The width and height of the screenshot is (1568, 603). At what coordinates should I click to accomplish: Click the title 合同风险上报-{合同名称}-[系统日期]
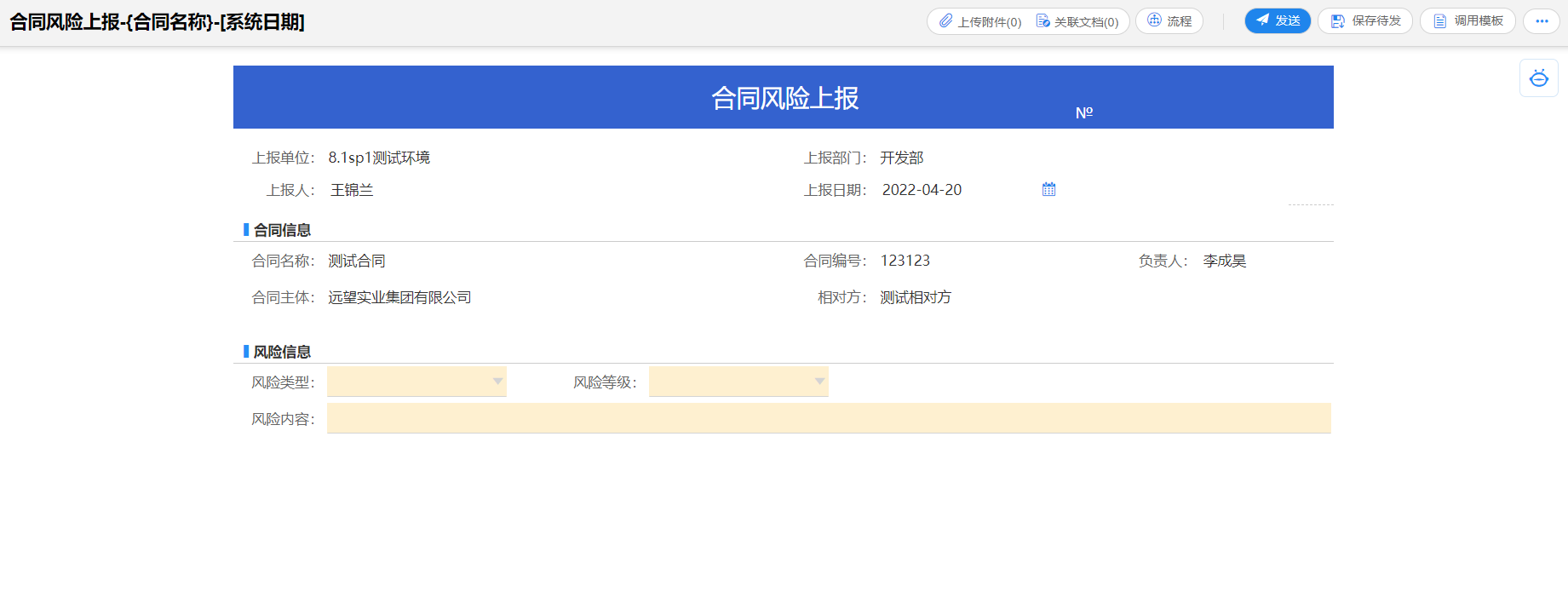coord(157,22)
